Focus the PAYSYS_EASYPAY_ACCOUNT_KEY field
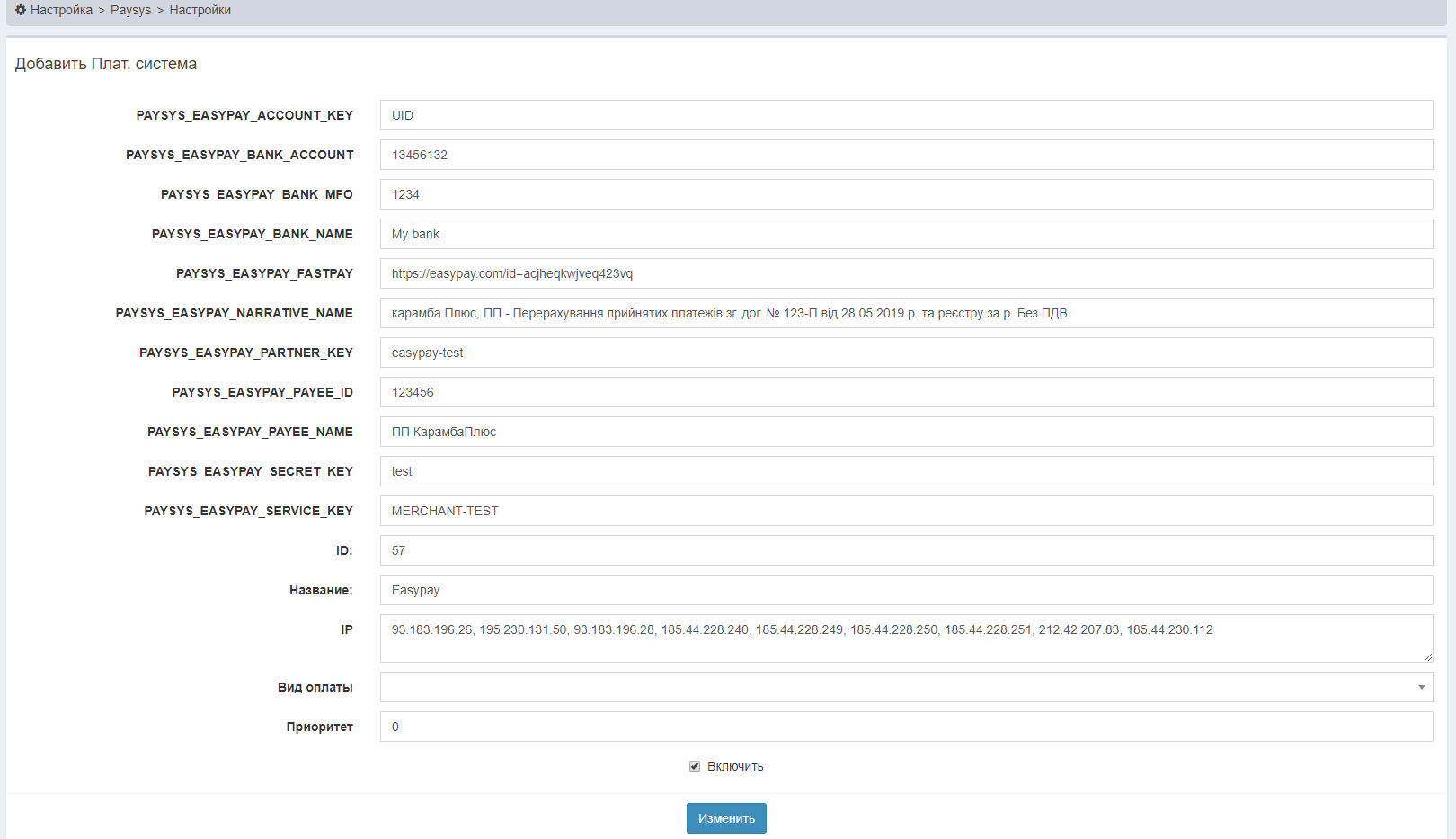 coord(906,115)
